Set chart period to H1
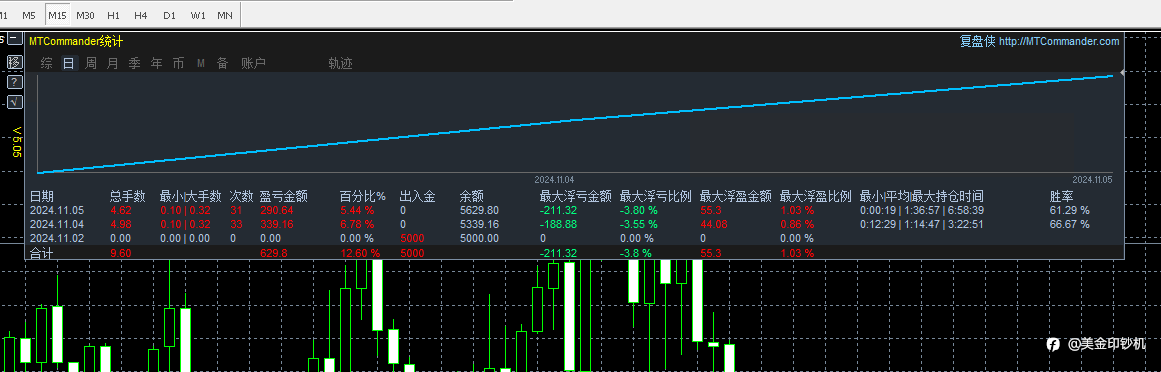1161x372 pixels. [113, 15]
